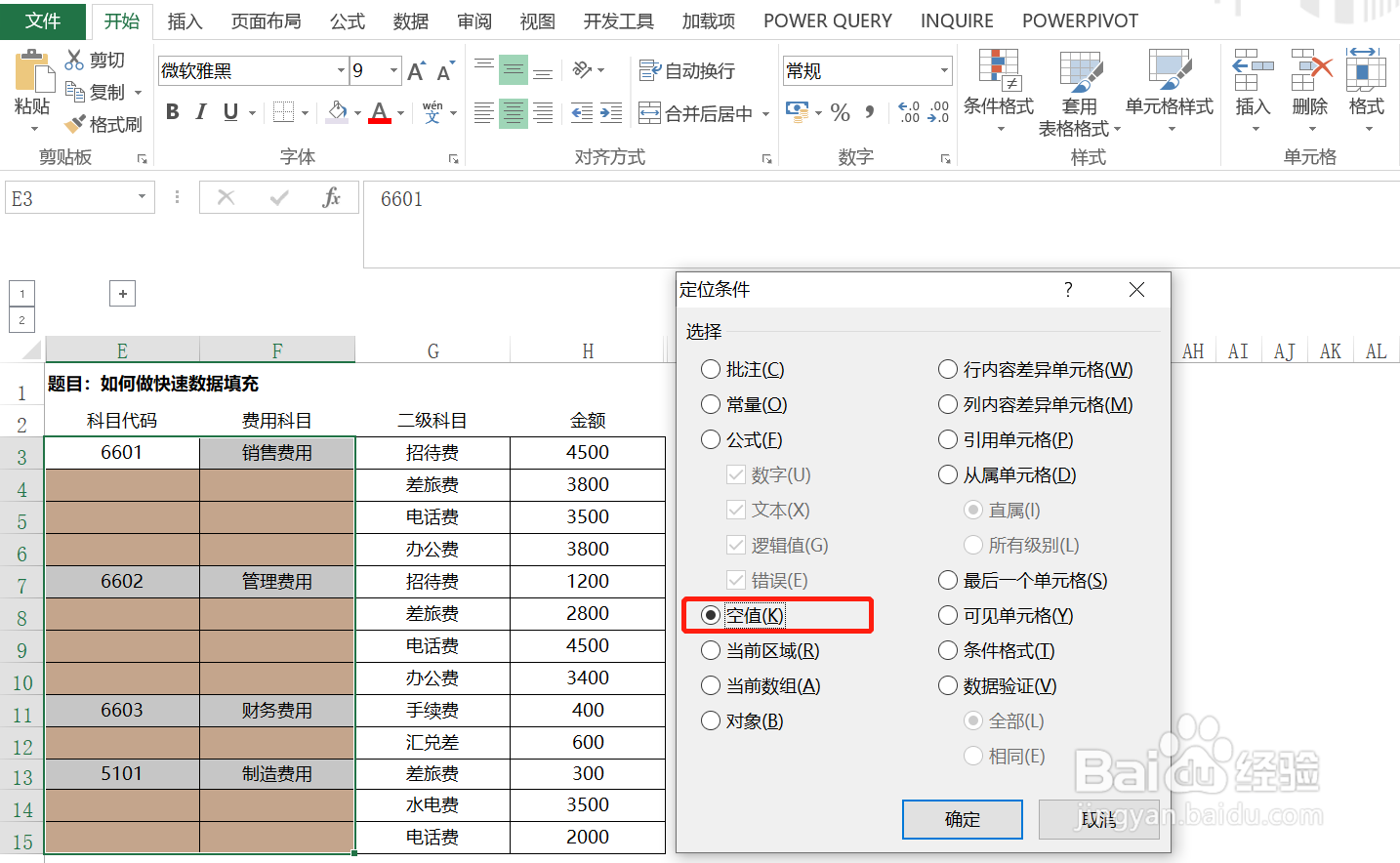Toggle Italic formatting
Screen dimensions: 1400x863
point(201,112)
